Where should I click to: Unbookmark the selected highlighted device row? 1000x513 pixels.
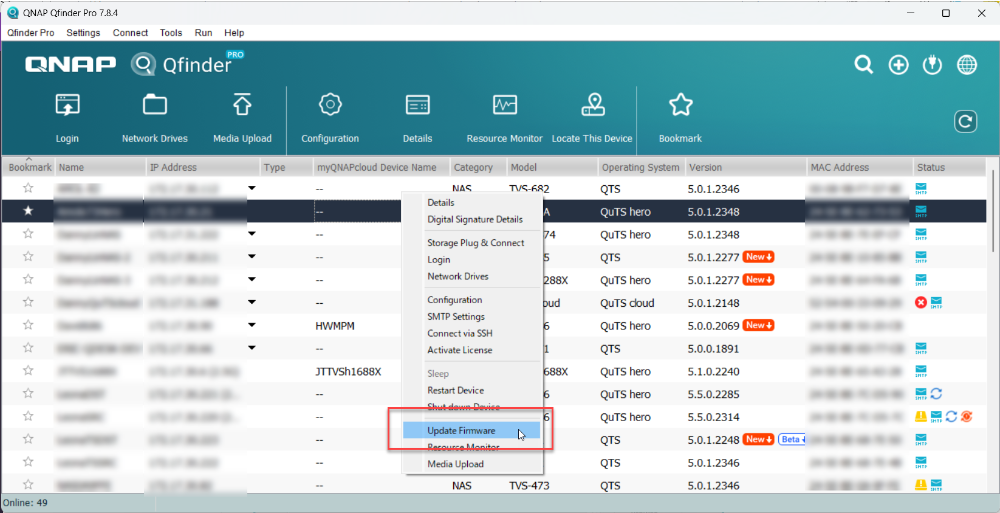click(x=28, y=211)
